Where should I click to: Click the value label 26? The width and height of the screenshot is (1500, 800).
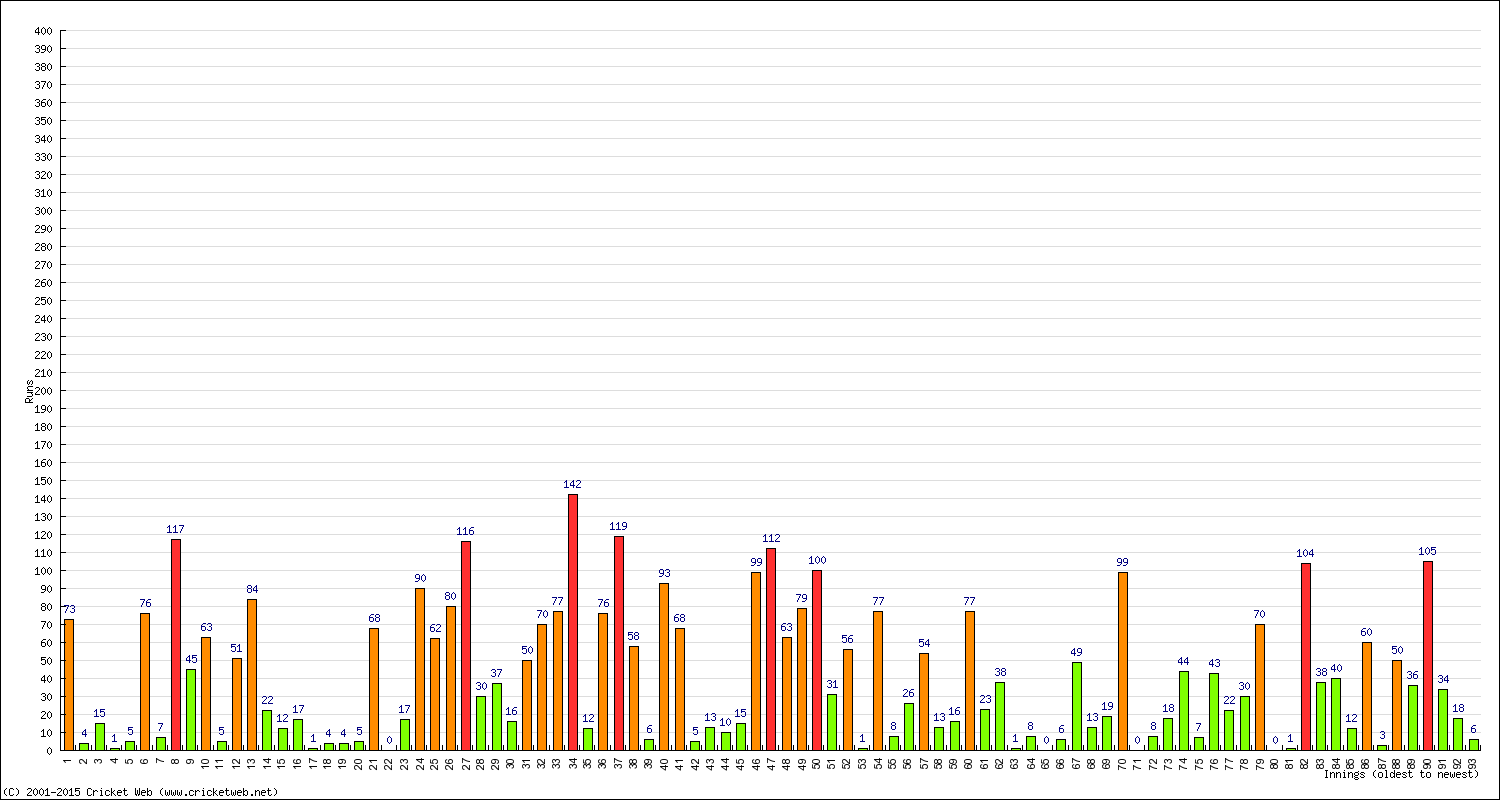909,693
